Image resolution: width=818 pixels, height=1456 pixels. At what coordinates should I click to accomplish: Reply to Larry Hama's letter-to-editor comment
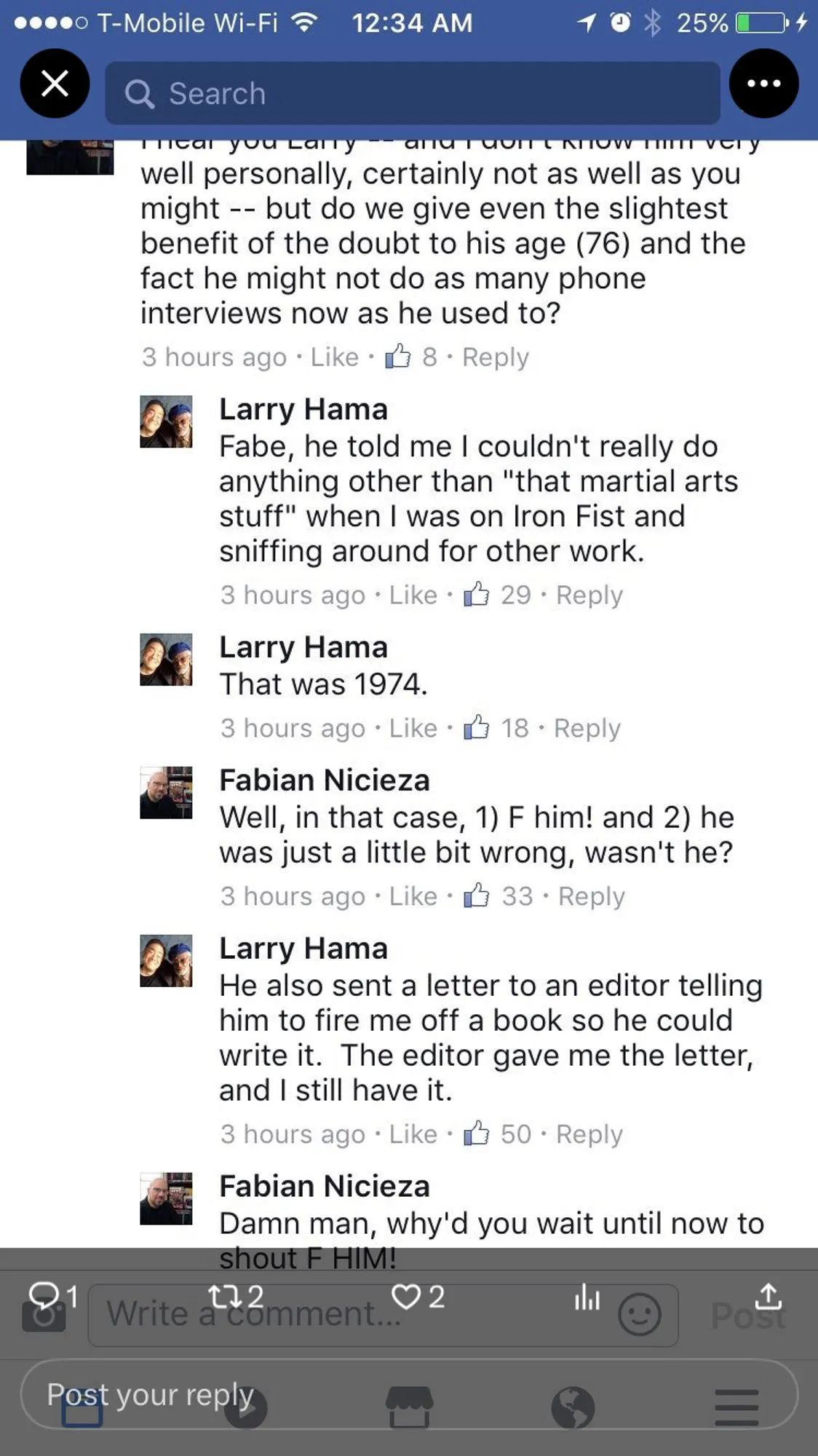[x=589, y=1134]
